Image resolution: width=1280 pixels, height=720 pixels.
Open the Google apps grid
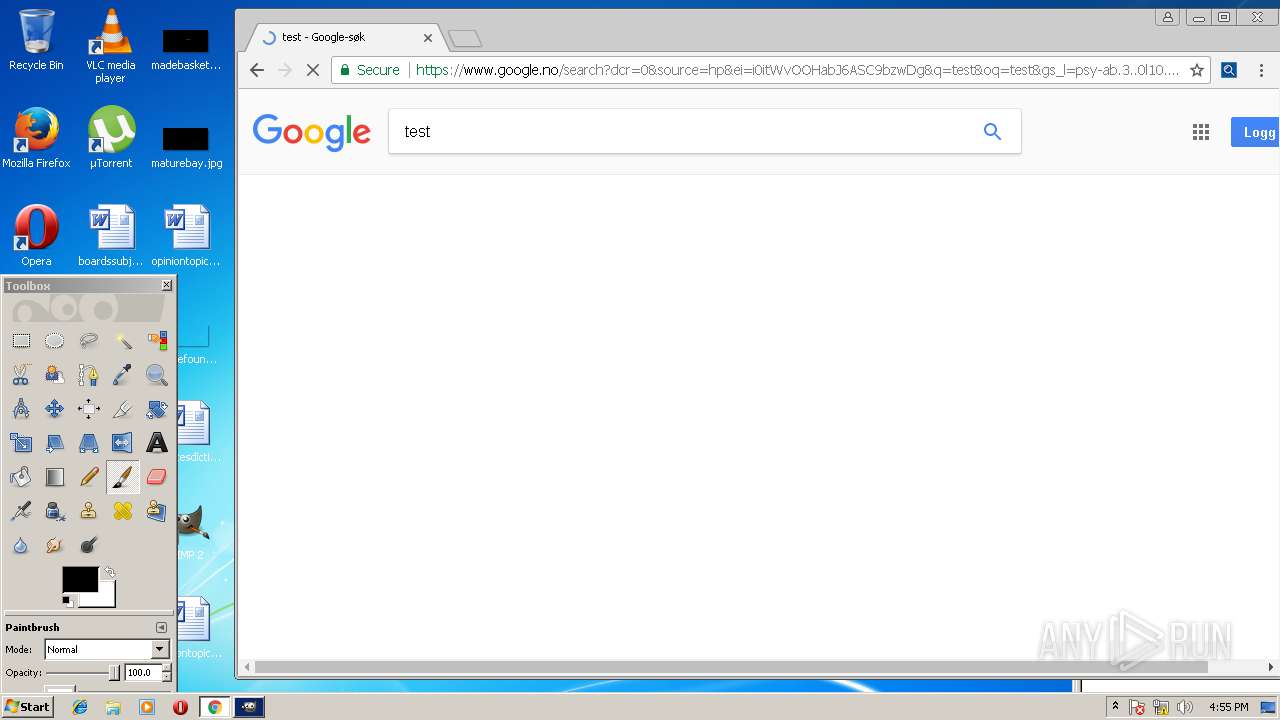coord(1201,132)
